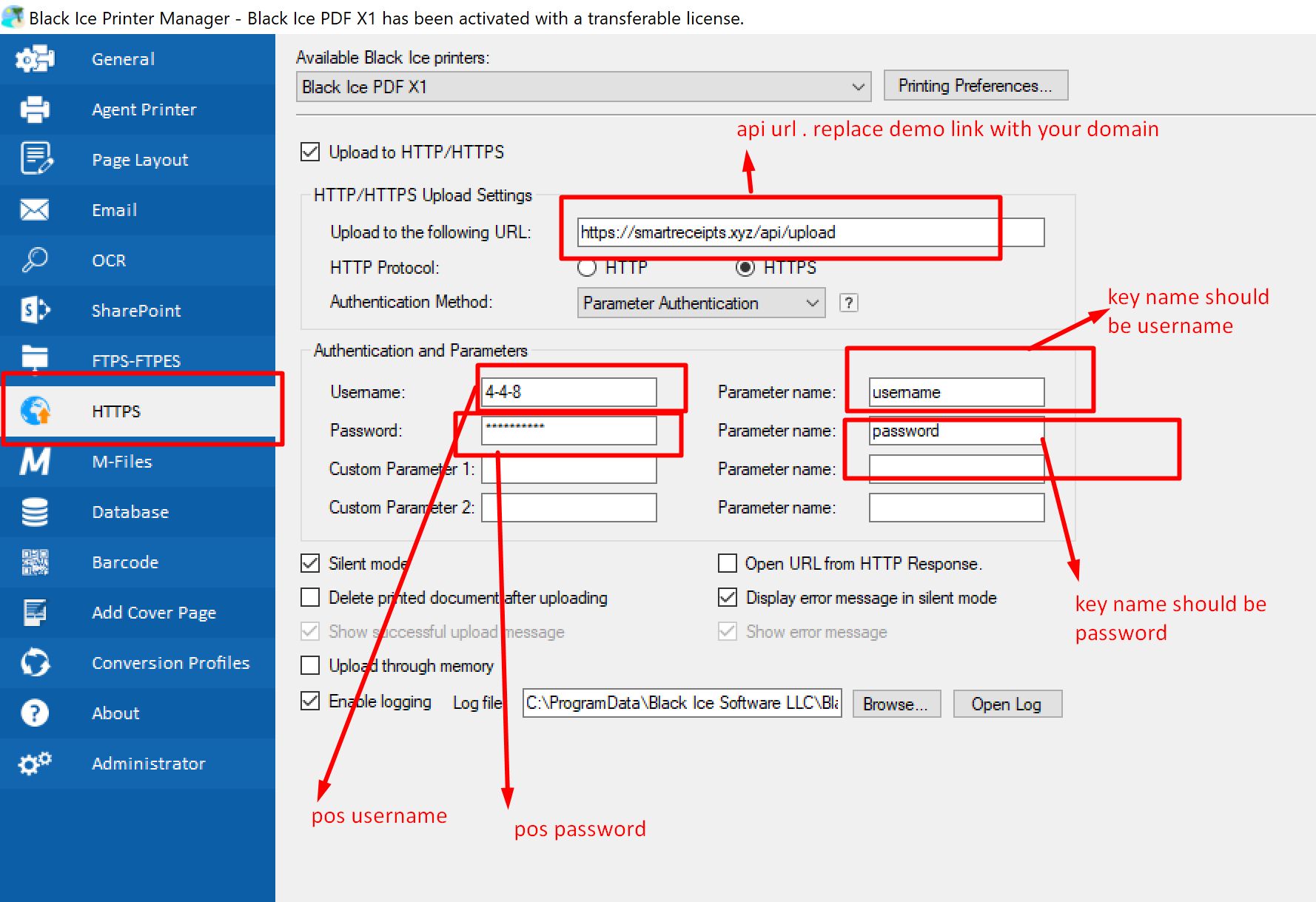Screen dimensions: 1316x902
Task: Click the Page Layout icon
Action: (x=36, y=159)
